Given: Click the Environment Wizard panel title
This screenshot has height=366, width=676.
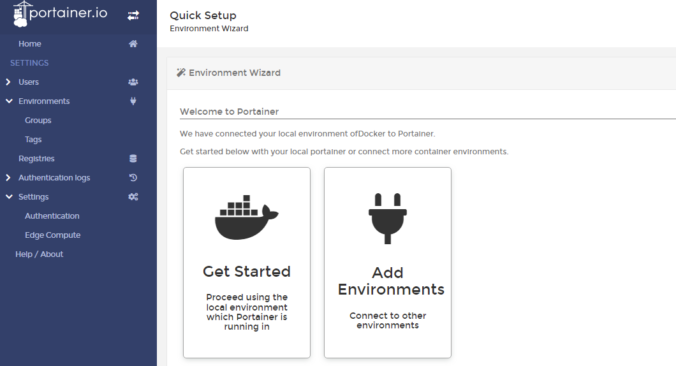Looking at the screenshot, I should 235,72.
